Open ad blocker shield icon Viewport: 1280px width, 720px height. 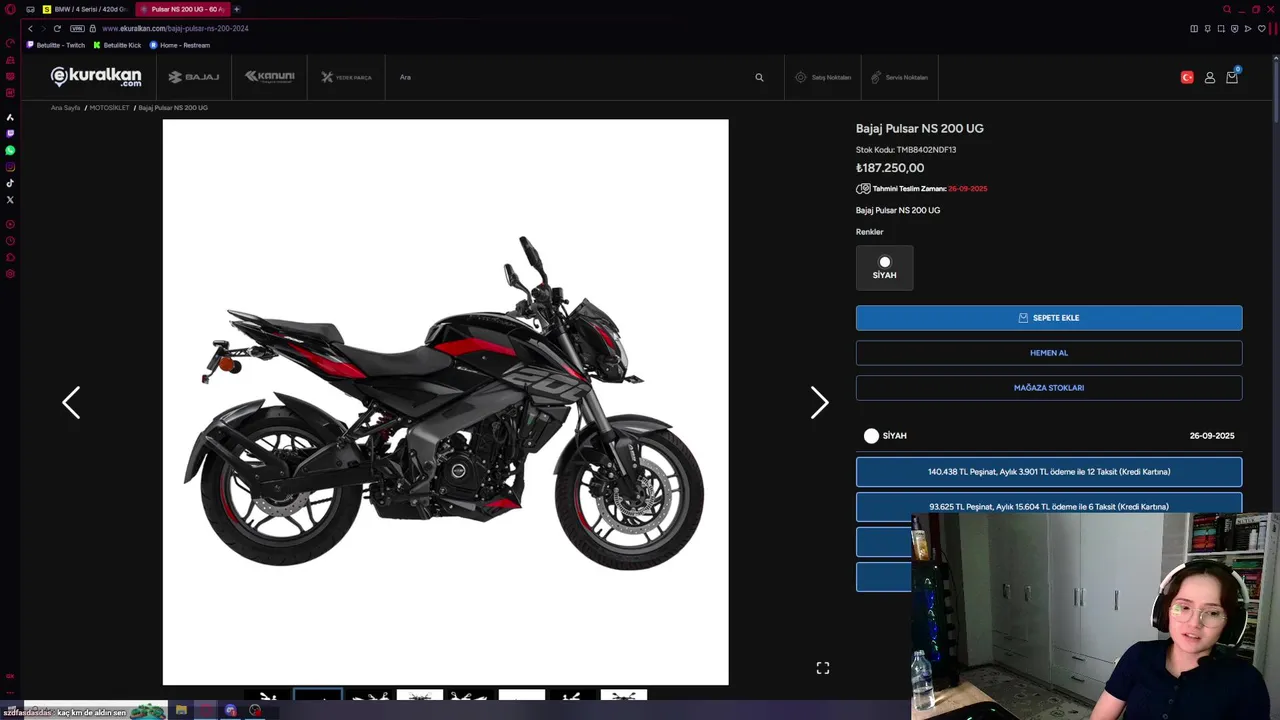(x=1234, y=28)
